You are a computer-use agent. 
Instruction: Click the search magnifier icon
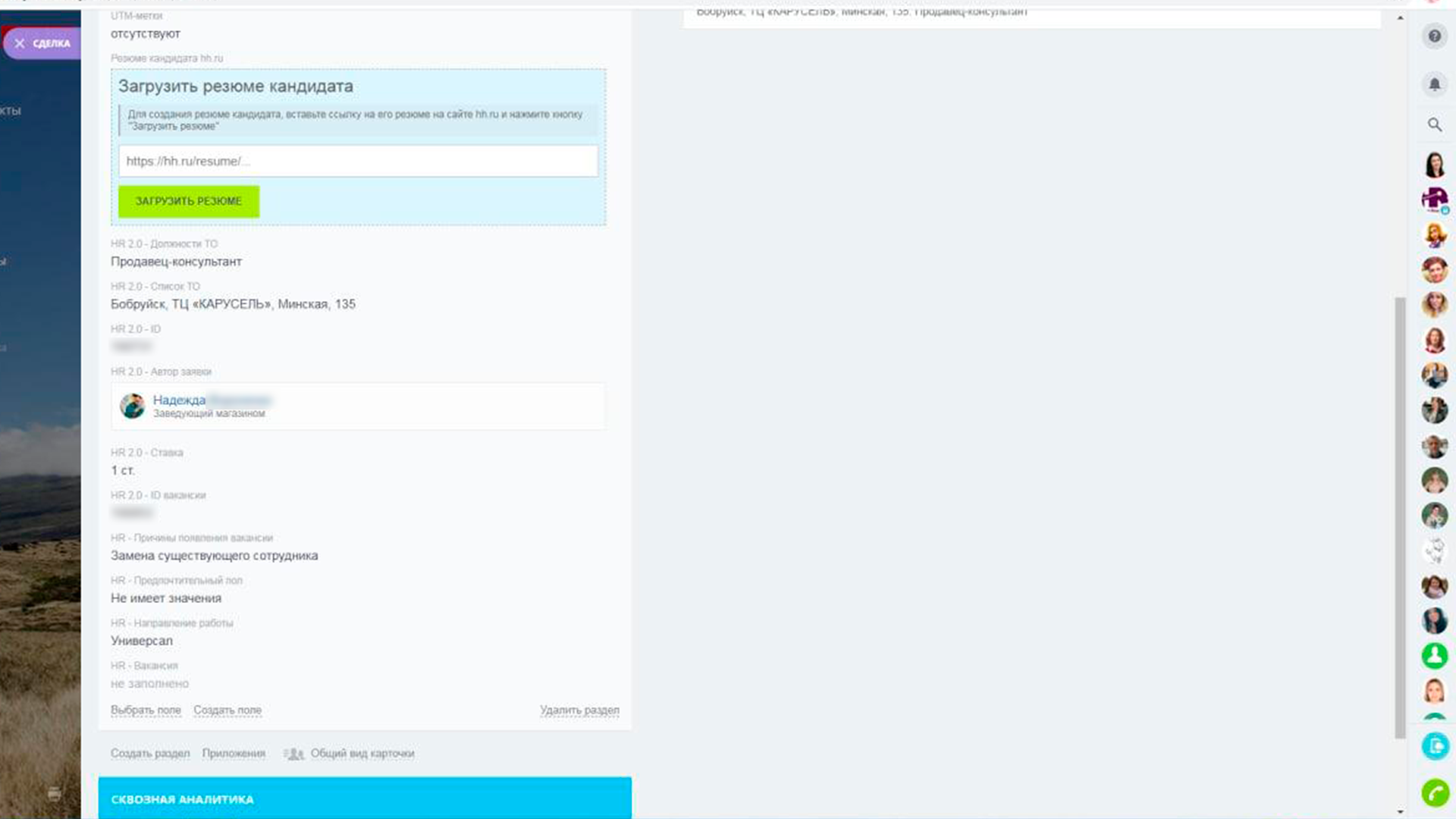click(x=1434, y=124)
